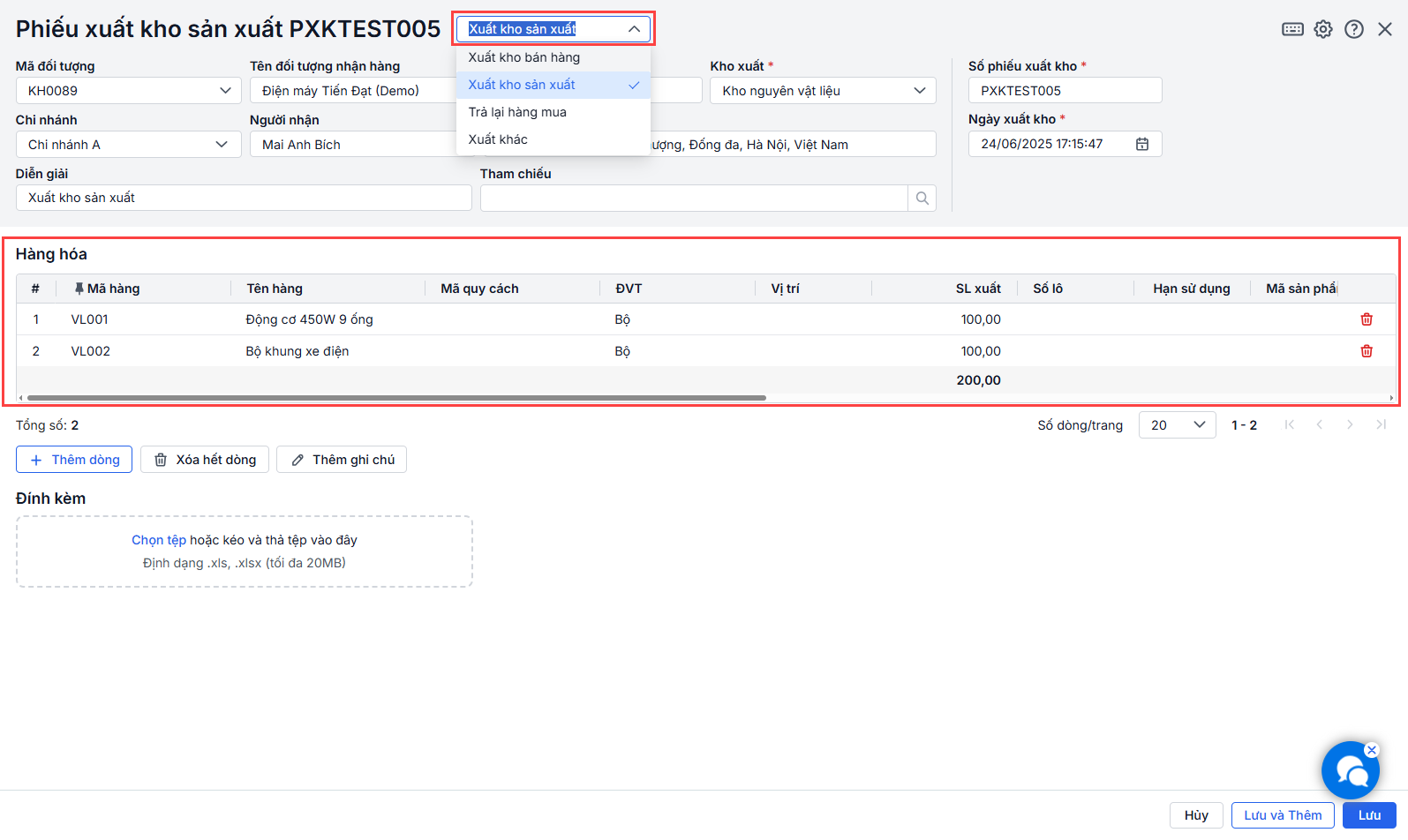
Task: Expand the Chi nhánh dropdown
Action: (222, 145)
